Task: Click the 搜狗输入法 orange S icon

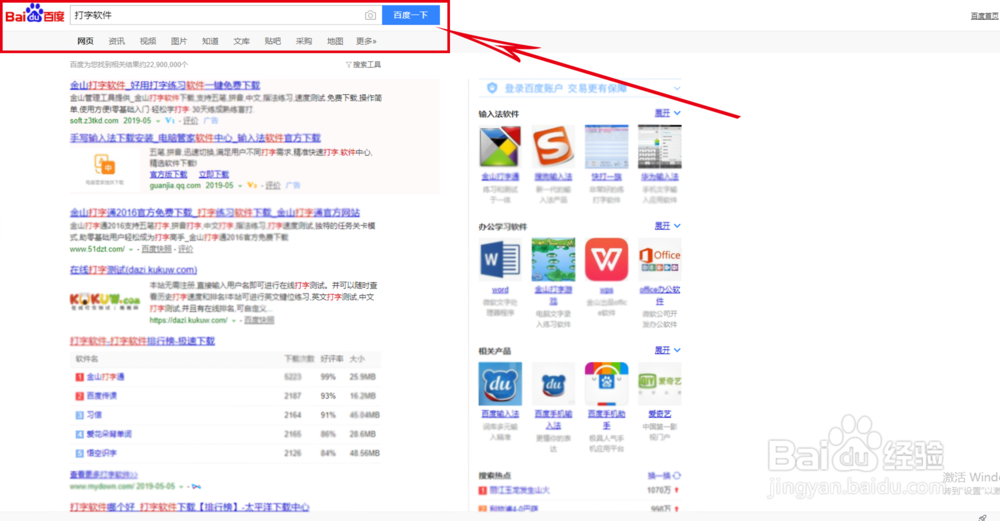Action: tap(553, 147)
